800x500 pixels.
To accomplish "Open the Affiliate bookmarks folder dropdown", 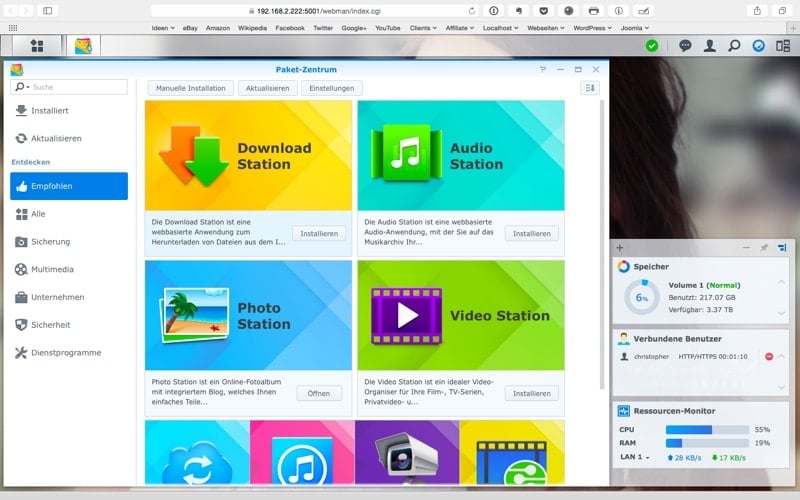I will click(x=460, y=28).
